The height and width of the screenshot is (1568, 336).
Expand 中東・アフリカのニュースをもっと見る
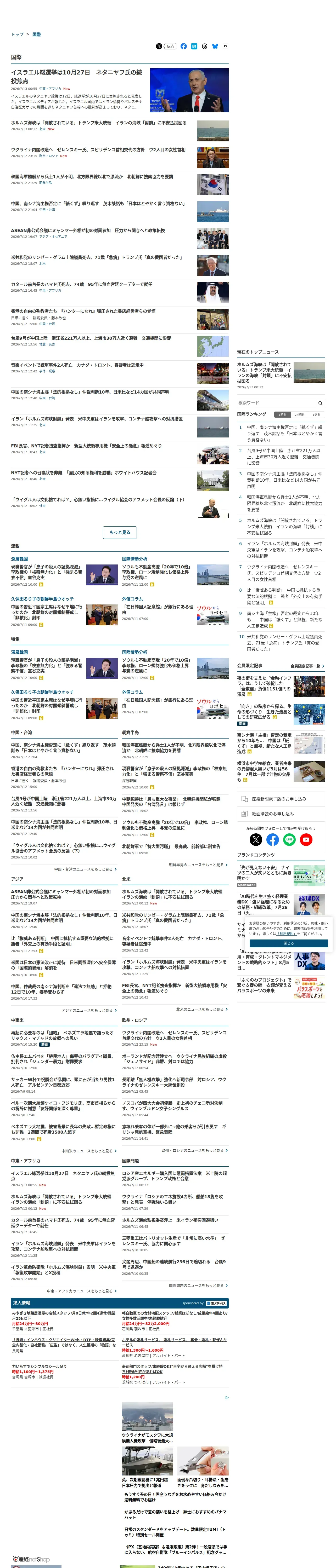[x=82, y=1290]
